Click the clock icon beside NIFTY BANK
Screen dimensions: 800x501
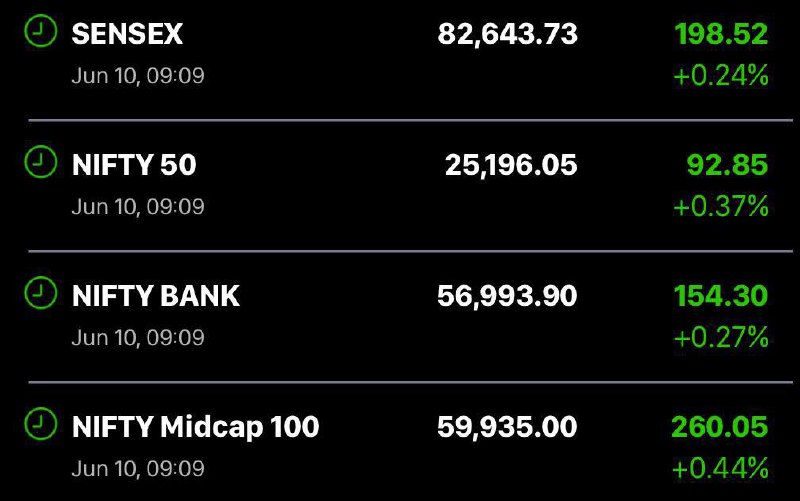(41, 293)
